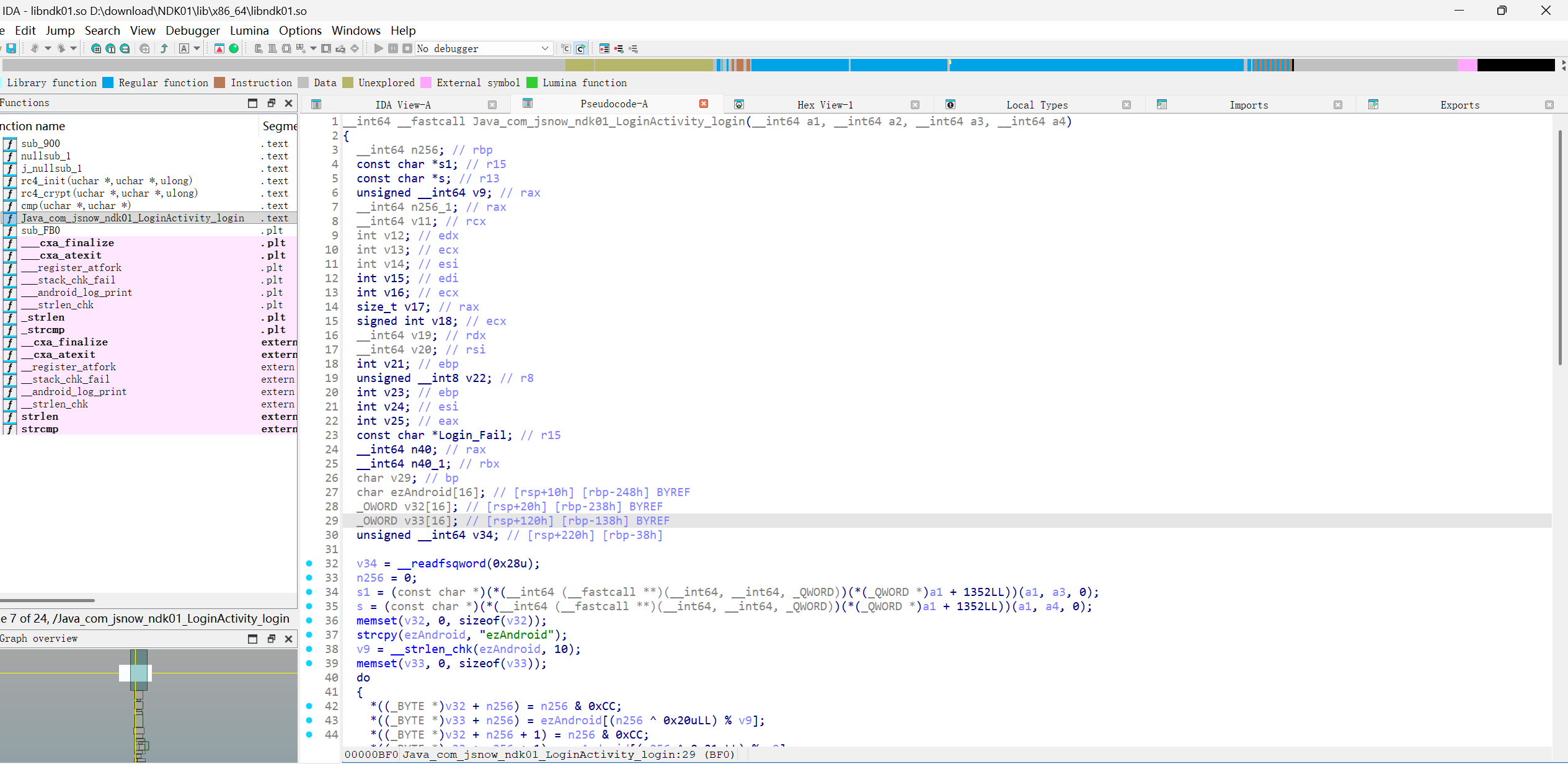Expand the back navigation history arrow
This screenshot has height=764, width=1568.
tap(48, 48)
